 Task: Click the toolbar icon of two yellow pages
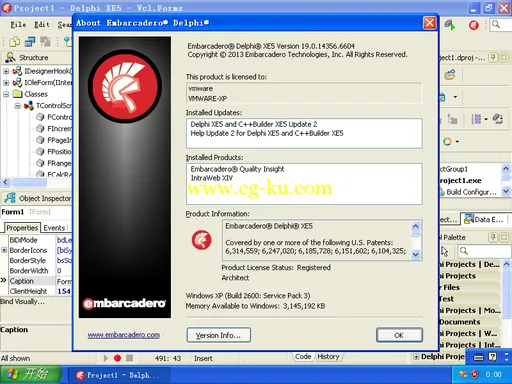click(14, 42)
